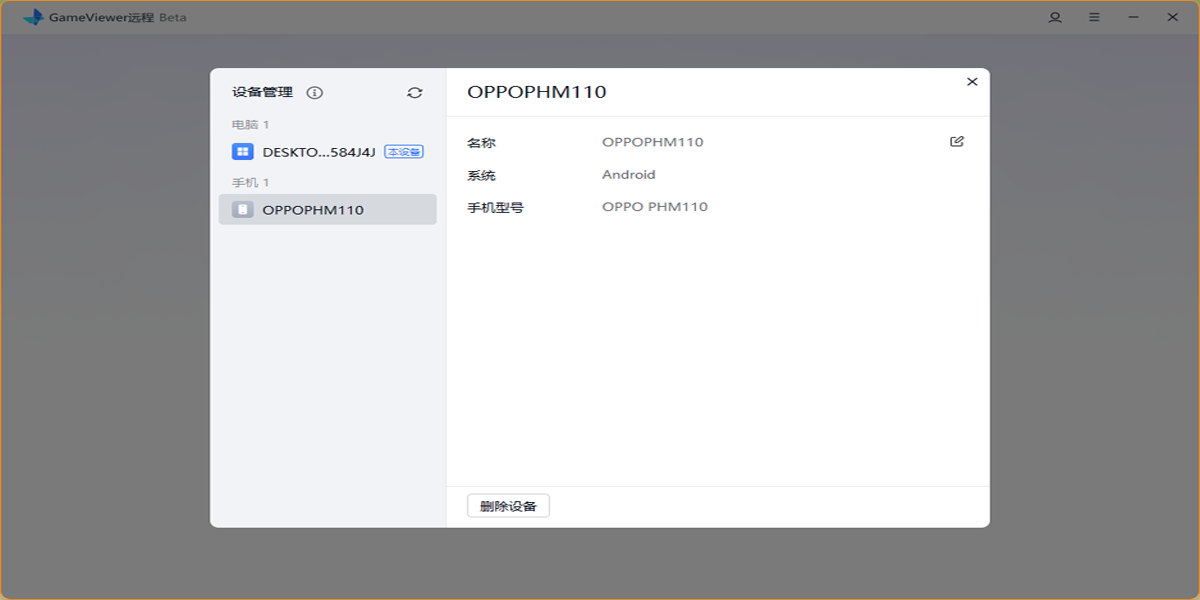This screenshot has height=600, width=1200.
Task: Click the OPPO PHM110 model value
Action: click(655, 207)
